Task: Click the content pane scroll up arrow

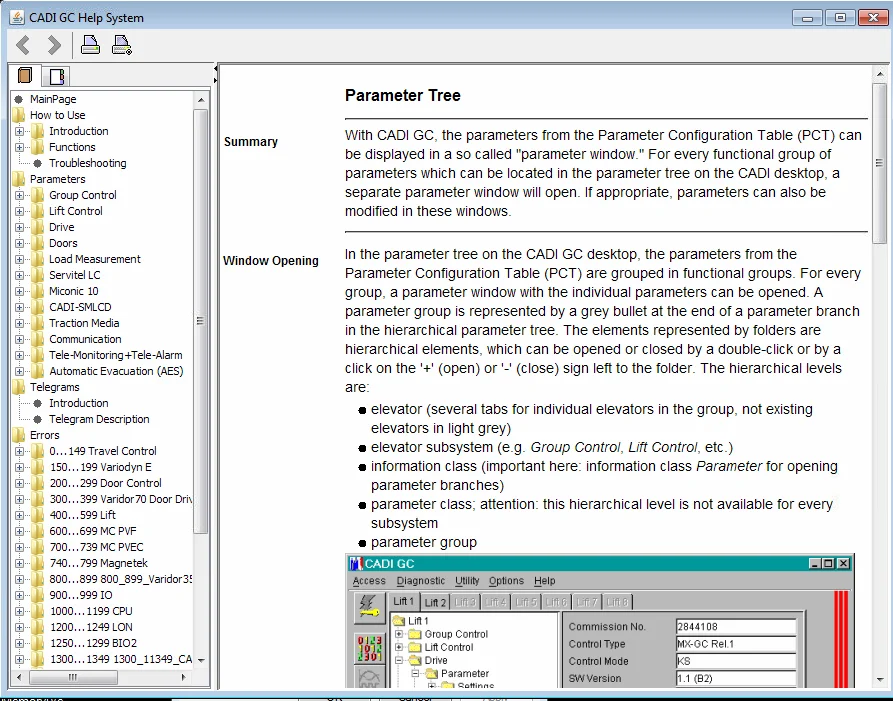Action: pos(880,75)
